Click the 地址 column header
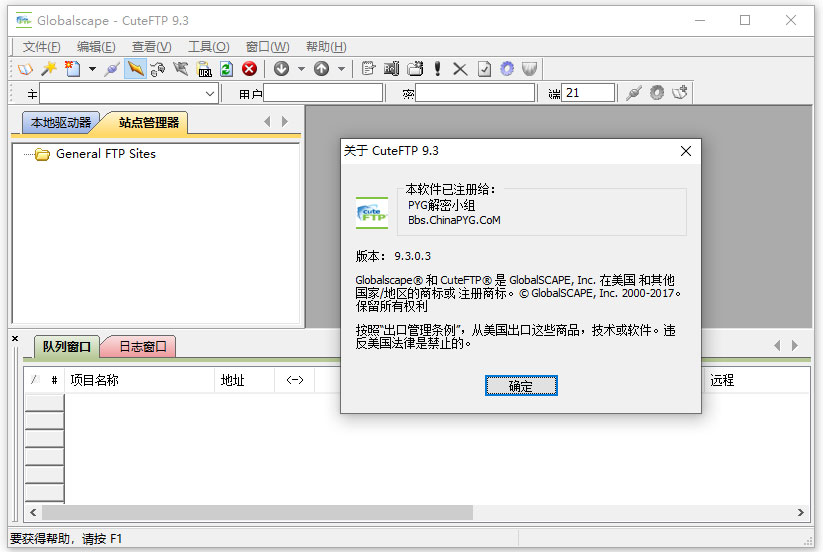Screen dimensions: 823x552 click(x=245, y=380)
